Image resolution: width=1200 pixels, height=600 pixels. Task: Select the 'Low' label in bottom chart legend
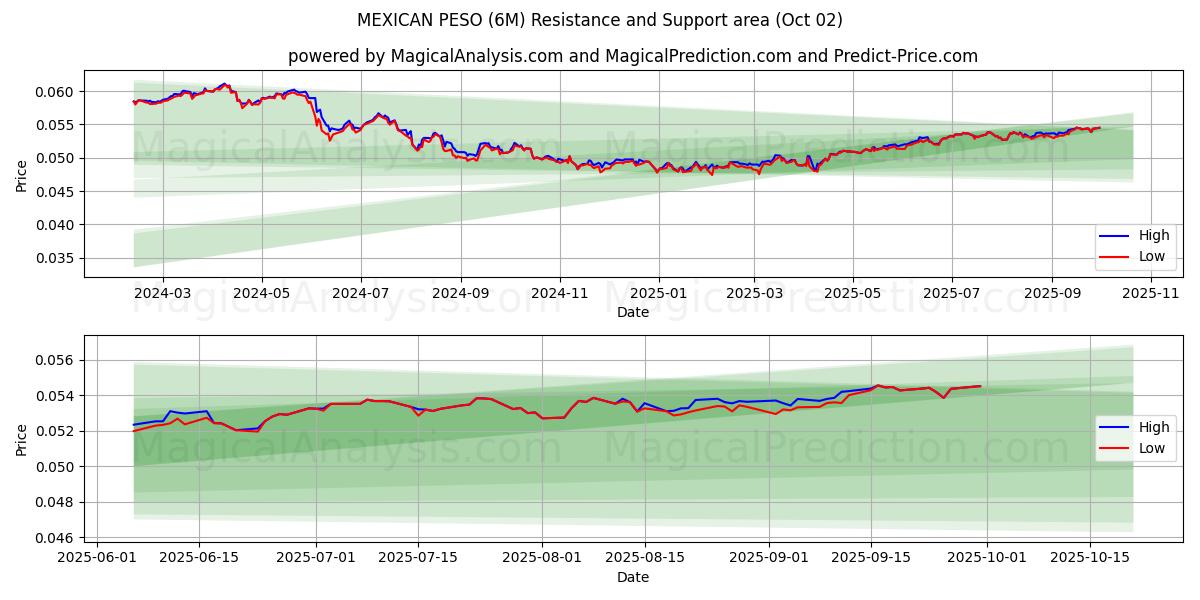pos(1152,448)
